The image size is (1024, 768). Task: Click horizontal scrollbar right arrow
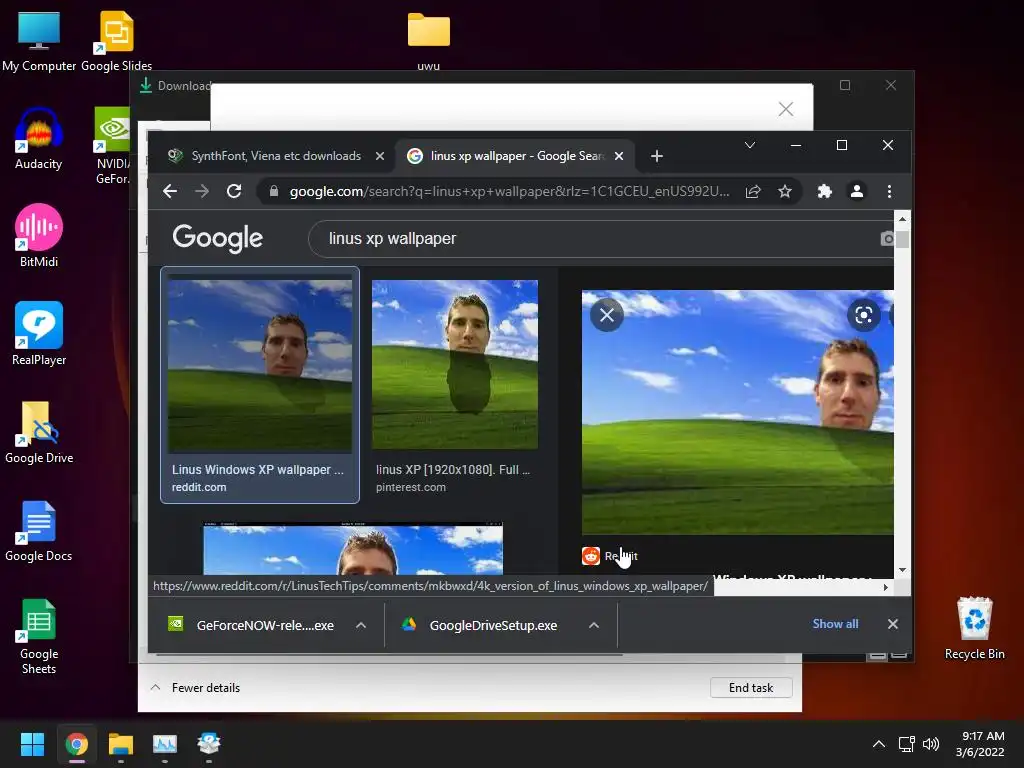[886, 587]
